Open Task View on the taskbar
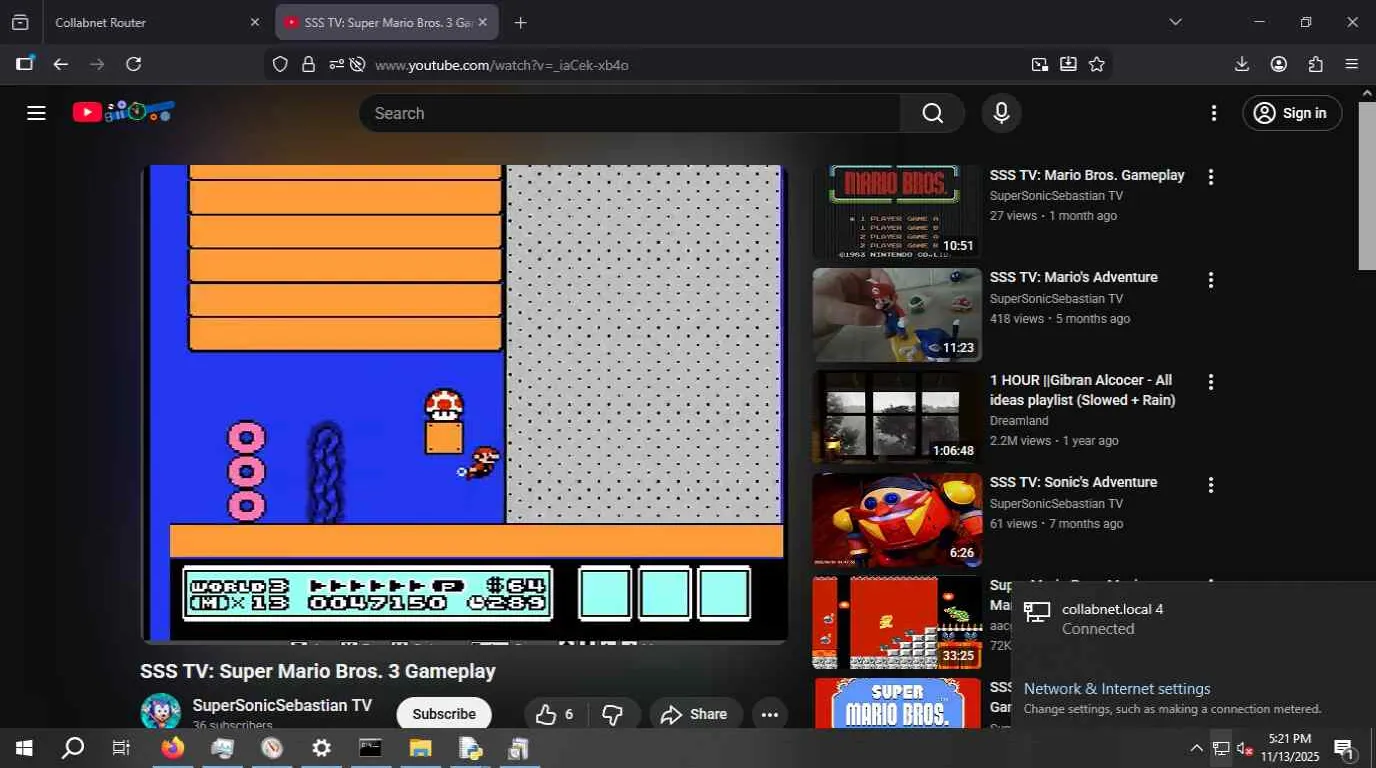This screenshot has width=1376, height=768. coord(121,748)
